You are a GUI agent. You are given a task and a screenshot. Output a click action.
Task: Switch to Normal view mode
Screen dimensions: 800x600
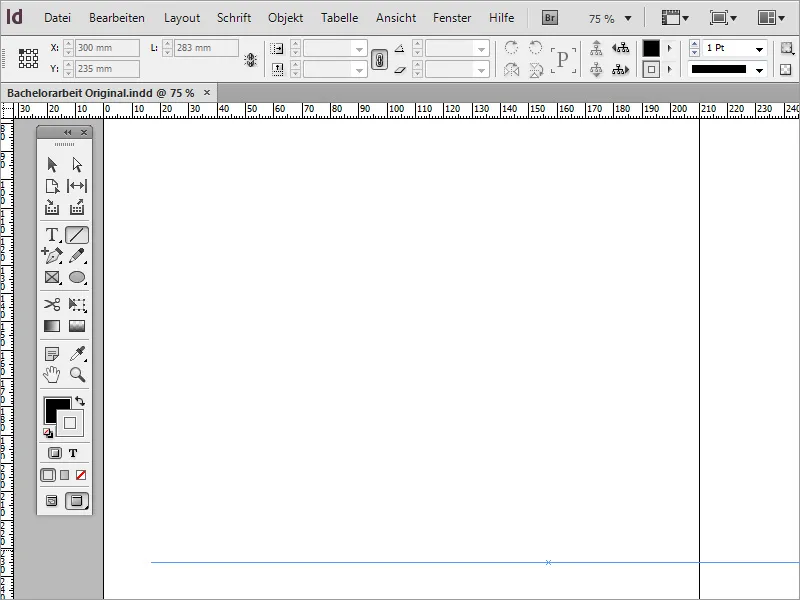tap(52, 501)
